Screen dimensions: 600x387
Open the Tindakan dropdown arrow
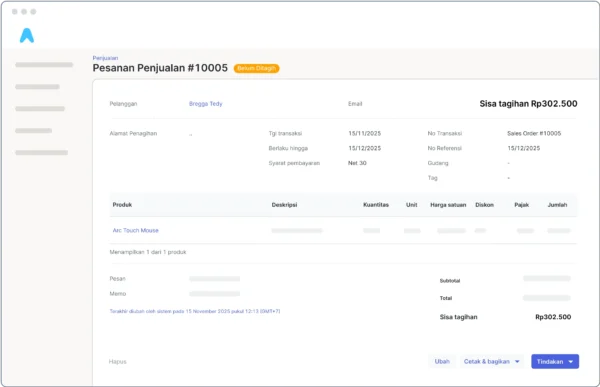coord(571,362)
